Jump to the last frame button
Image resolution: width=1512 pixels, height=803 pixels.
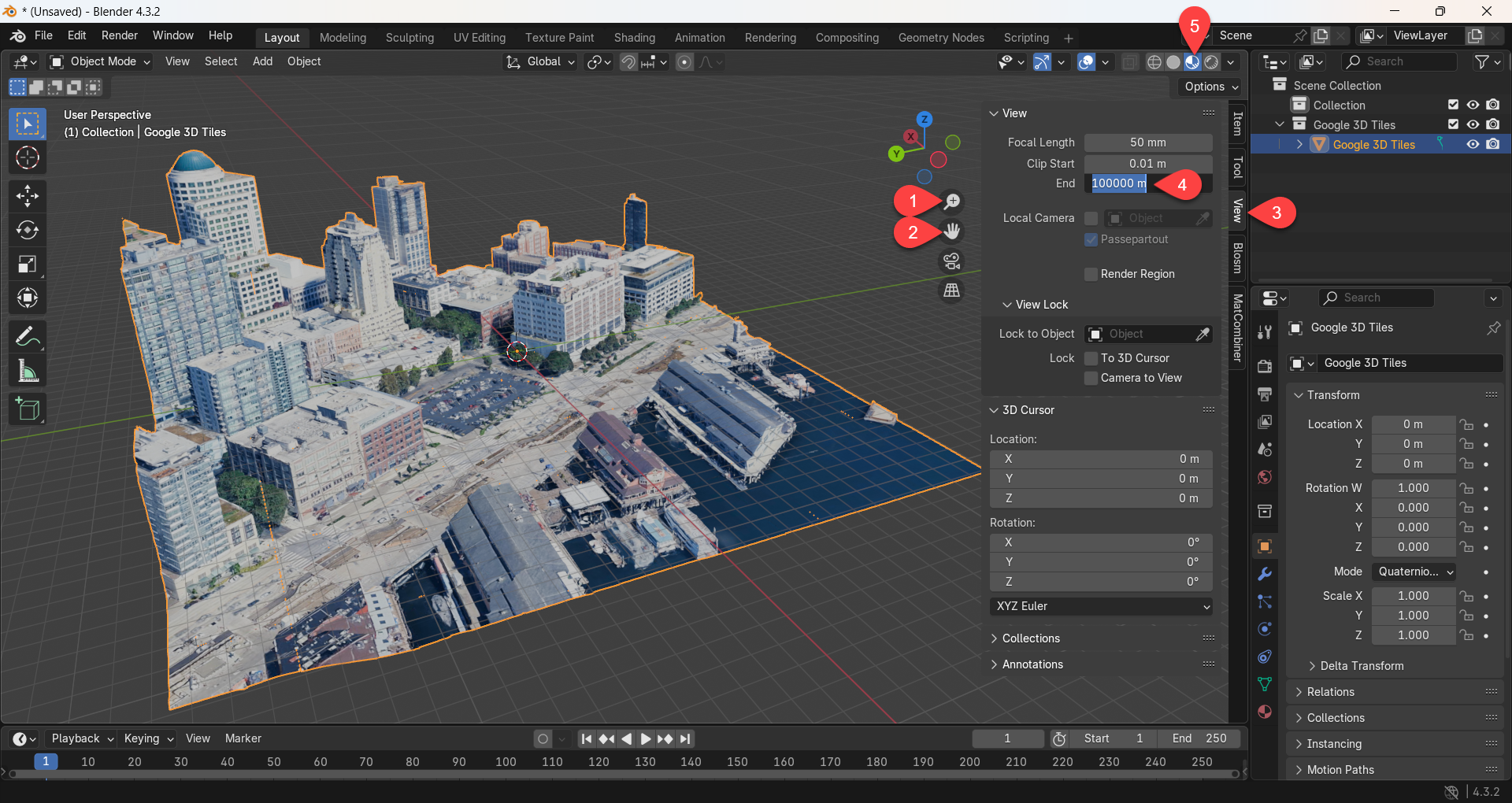tap(685, 739)
